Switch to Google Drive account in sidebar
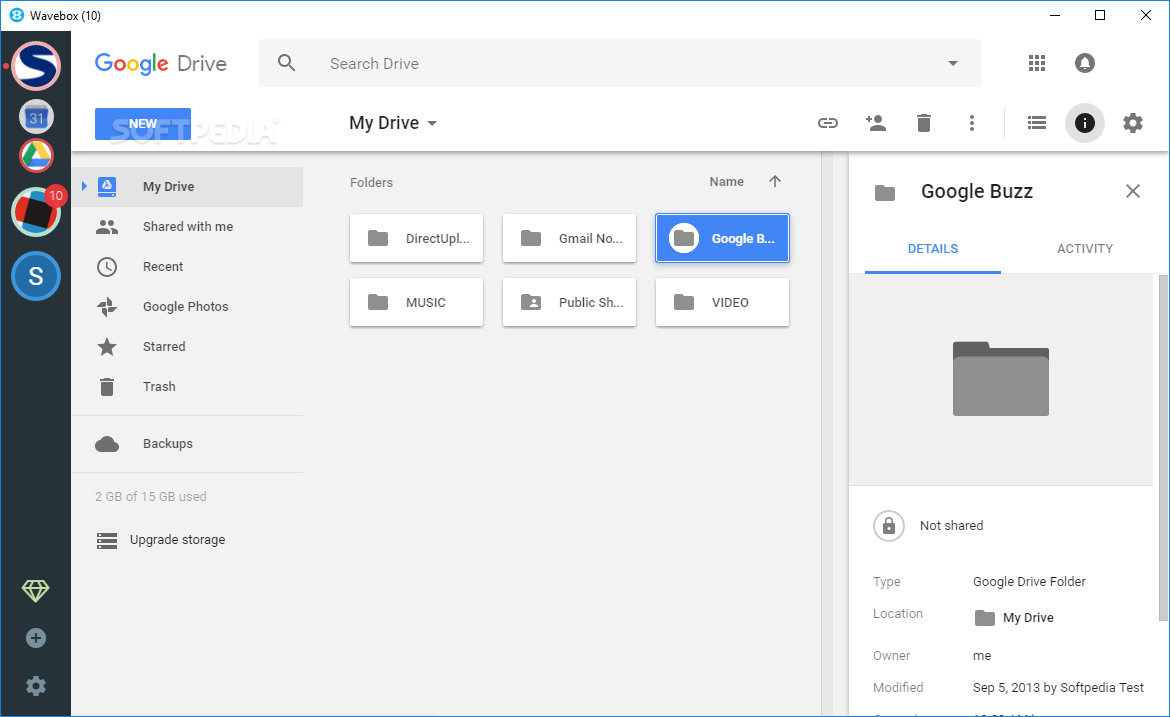 coord(36,155)
